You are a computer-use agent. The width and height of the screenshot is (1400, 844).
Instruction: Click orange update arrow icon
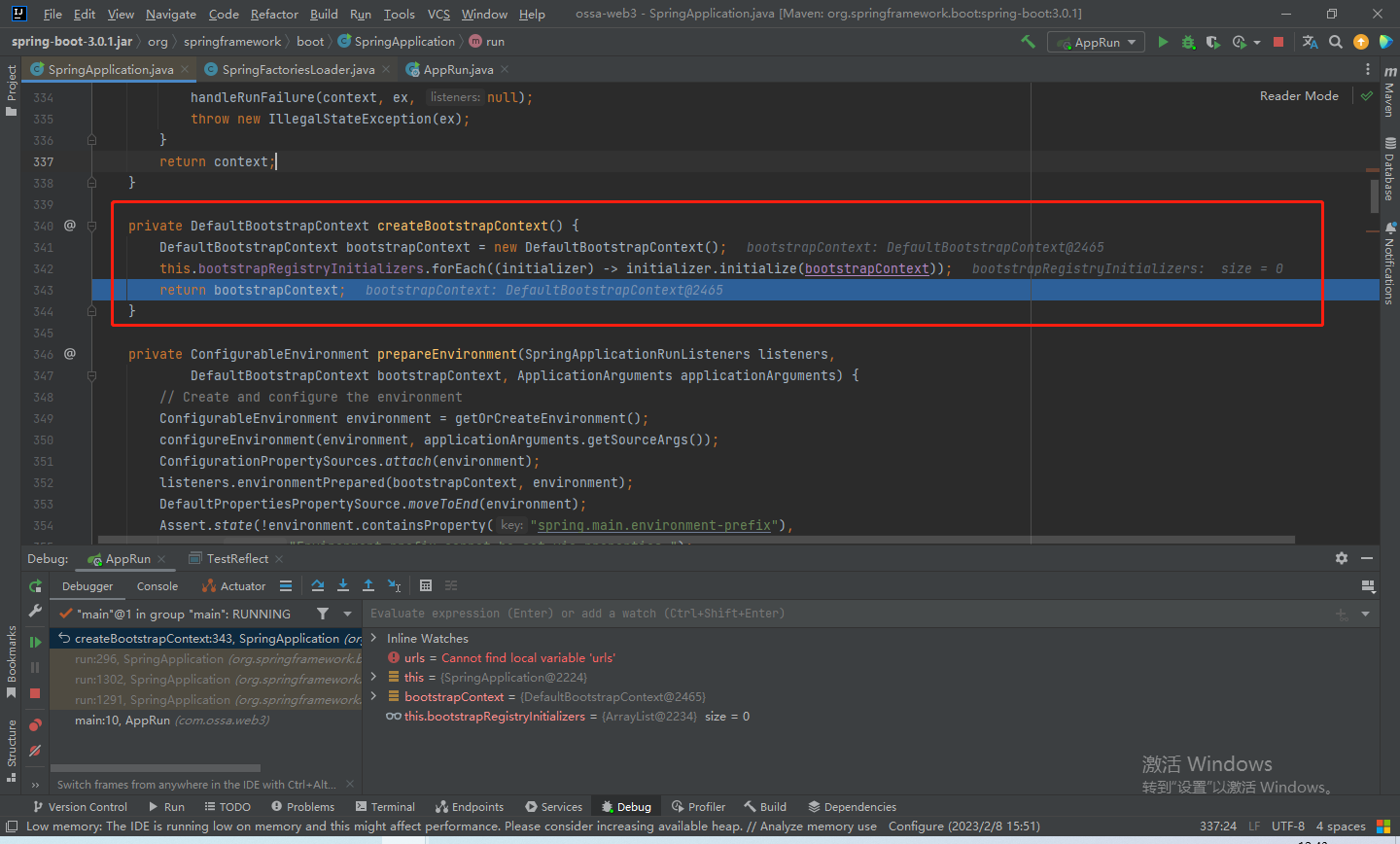(1361, 42)
